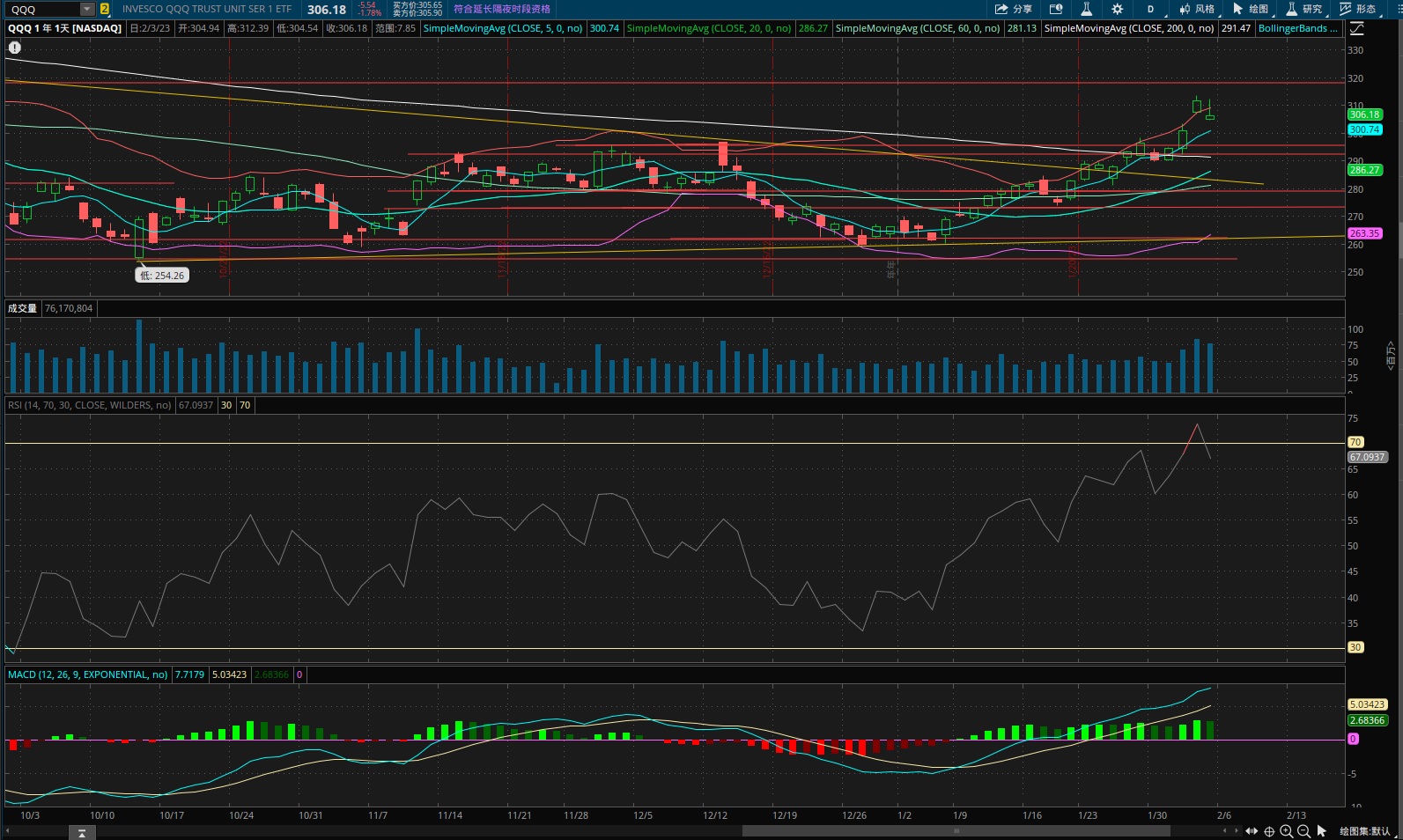Click the MACD zero-line magenta tag
This screenshot has height=840, width=1403.
[1353, 739]
